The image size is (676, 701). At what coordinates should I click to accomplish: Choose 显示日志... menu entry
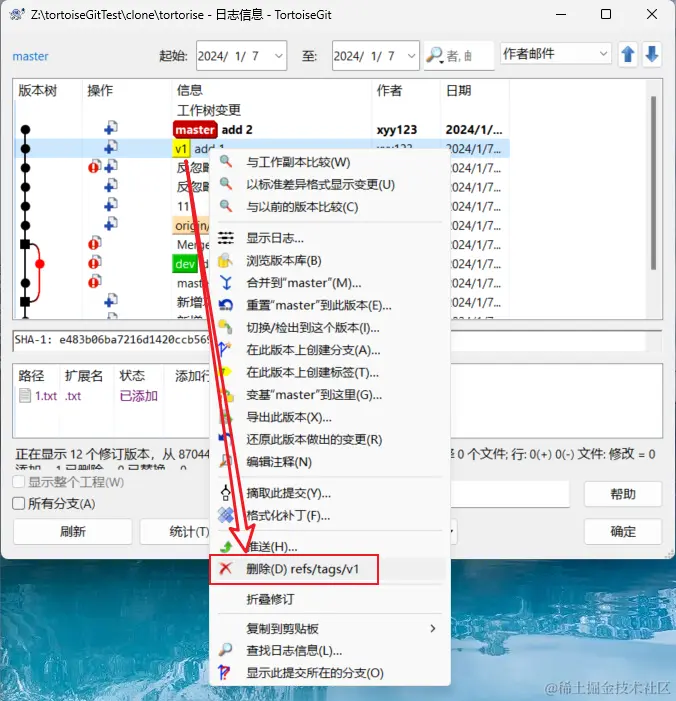pyautogui.click(x=330, y=238)
